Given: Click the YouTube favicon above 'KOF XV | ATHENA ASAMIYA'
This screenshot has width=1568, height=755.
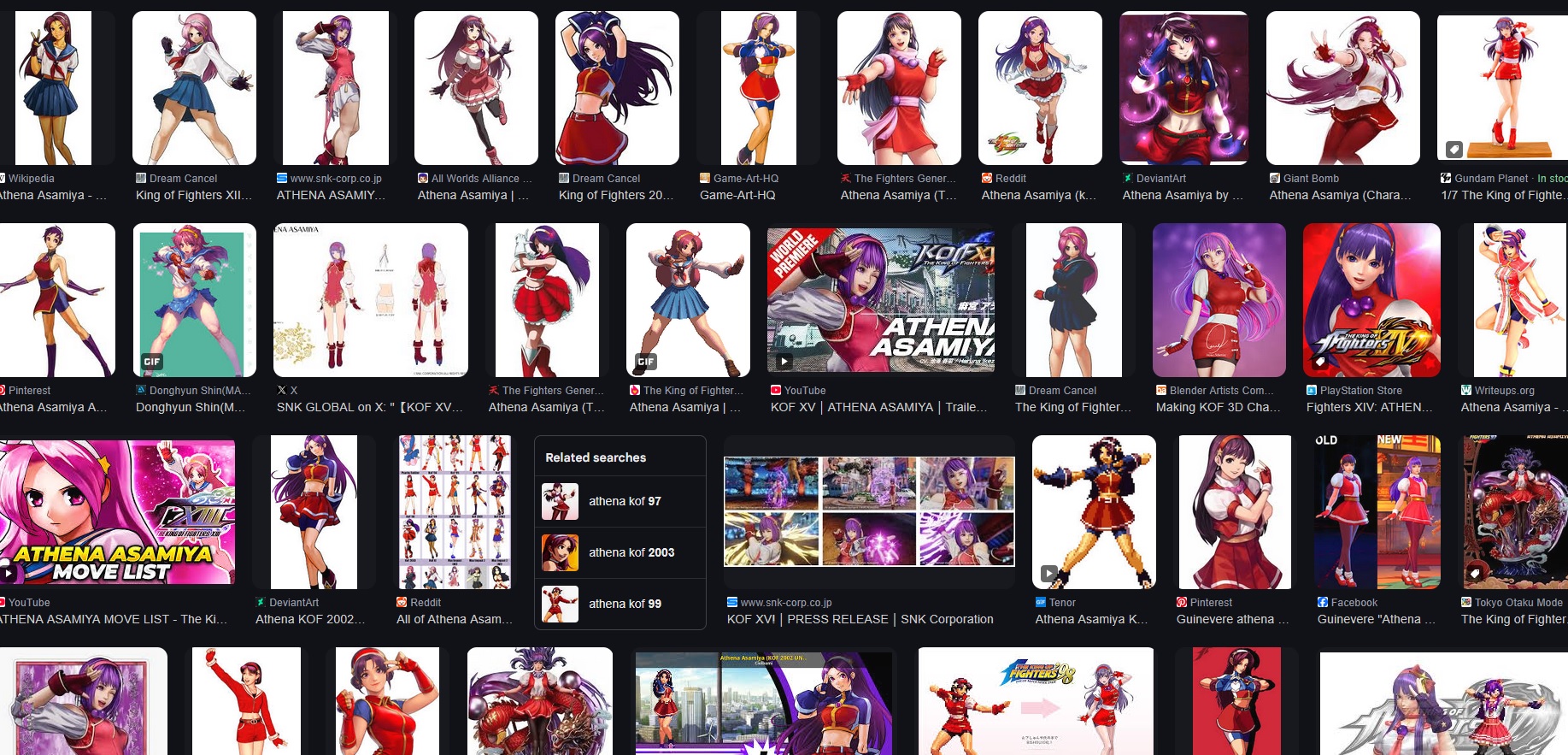Looking at the screenshot, I should tap(776, 390).
